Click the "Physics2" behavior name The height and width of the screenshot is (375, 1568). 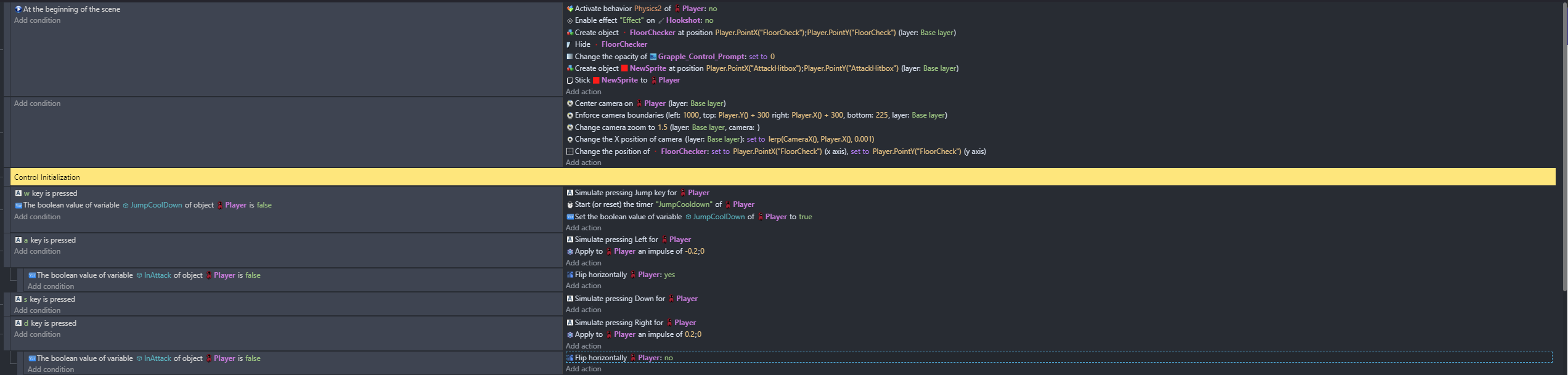tap(648, 9)
